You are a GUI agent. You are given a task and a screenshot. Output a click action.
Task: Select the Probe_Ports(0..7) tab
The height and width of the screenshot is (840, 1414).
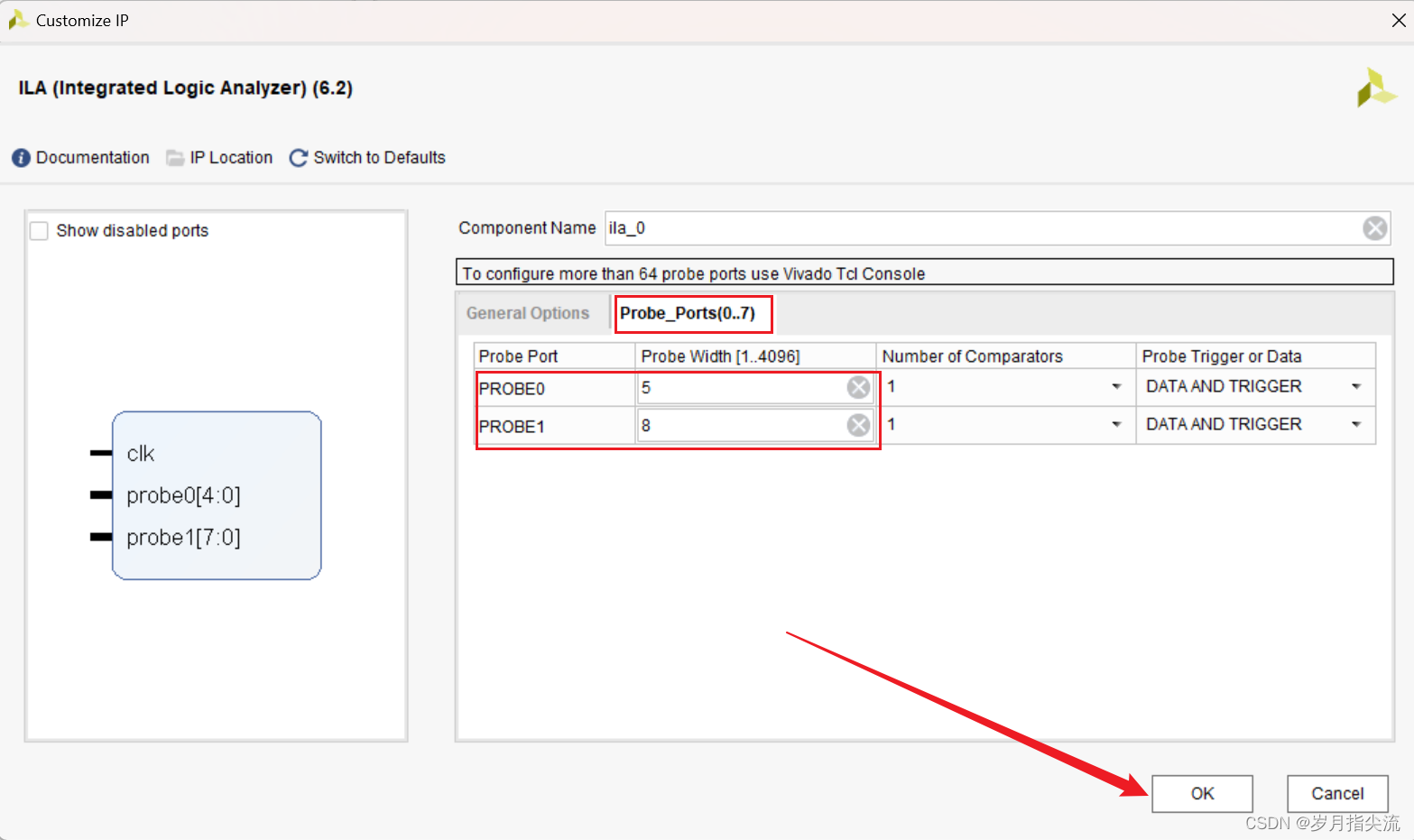(x=688, y=313)
